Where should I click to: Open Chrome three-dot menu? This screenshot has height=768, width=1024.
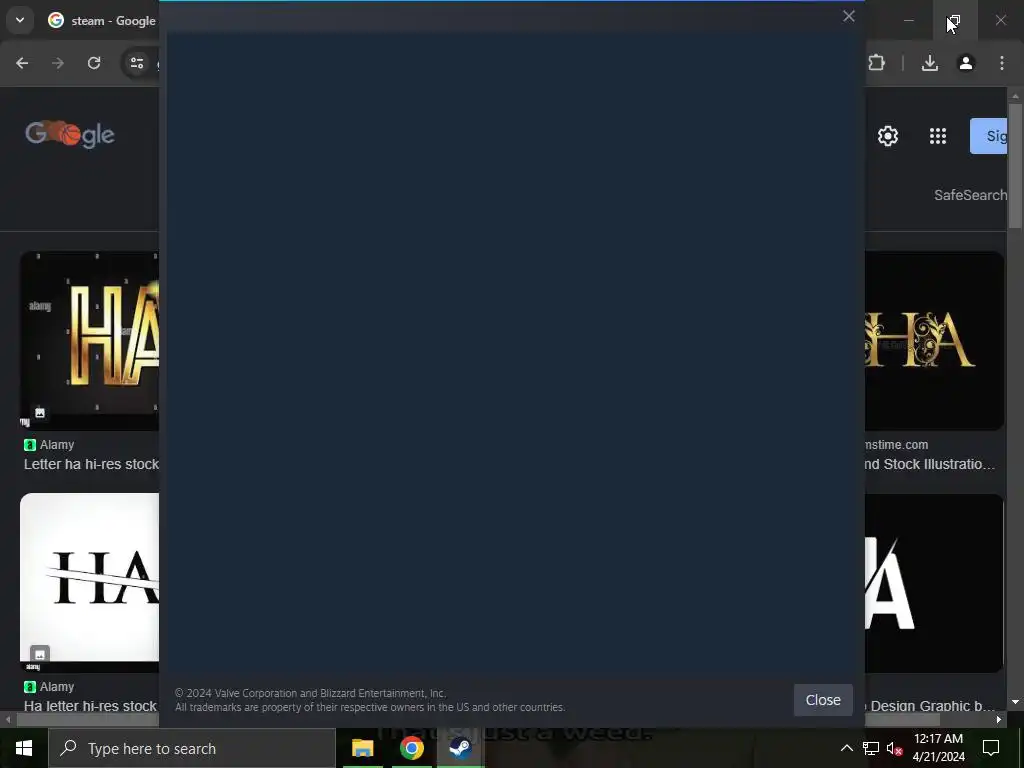1002,63
